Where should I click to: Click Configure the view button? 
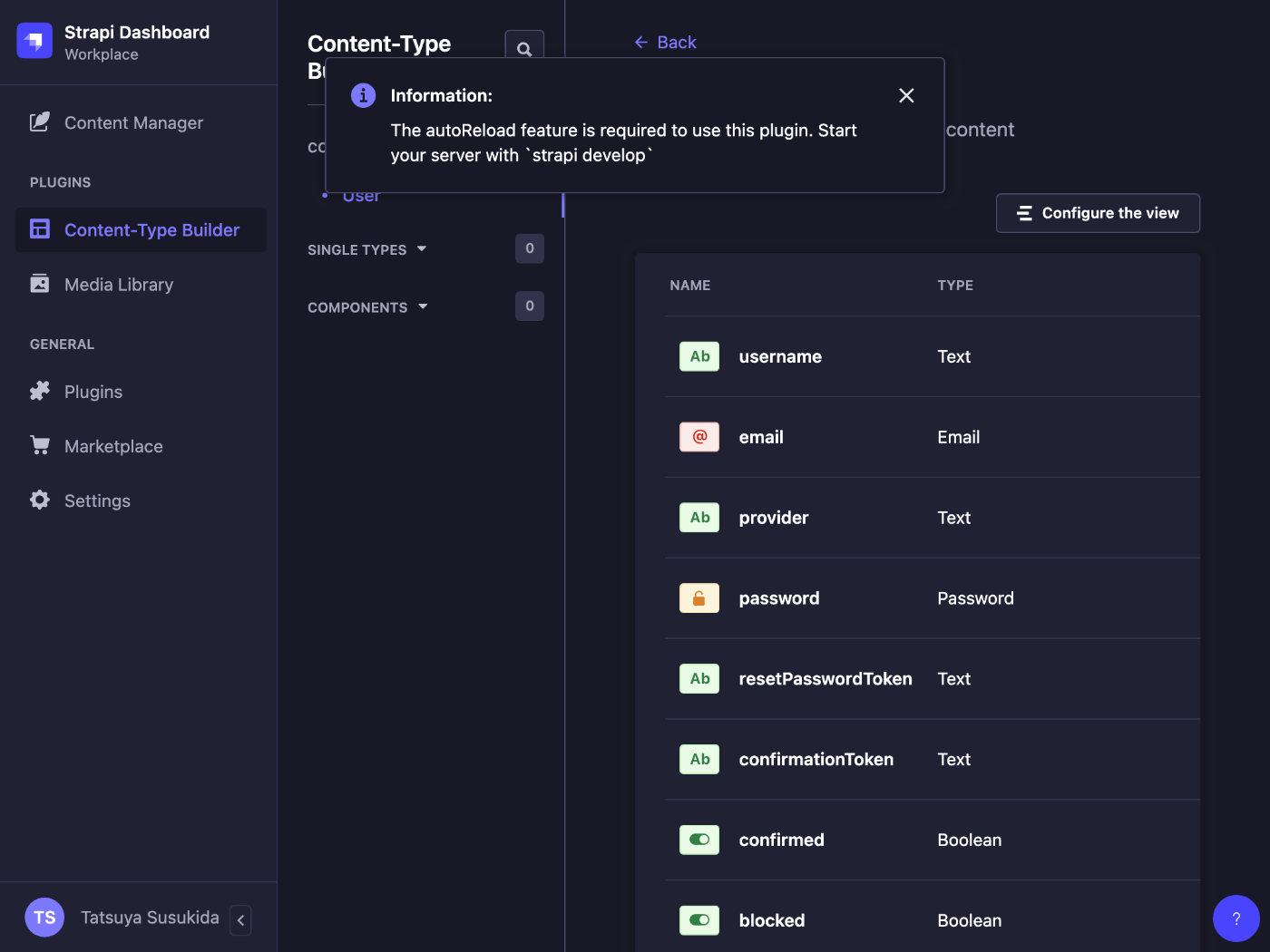tap(1098, 213)
